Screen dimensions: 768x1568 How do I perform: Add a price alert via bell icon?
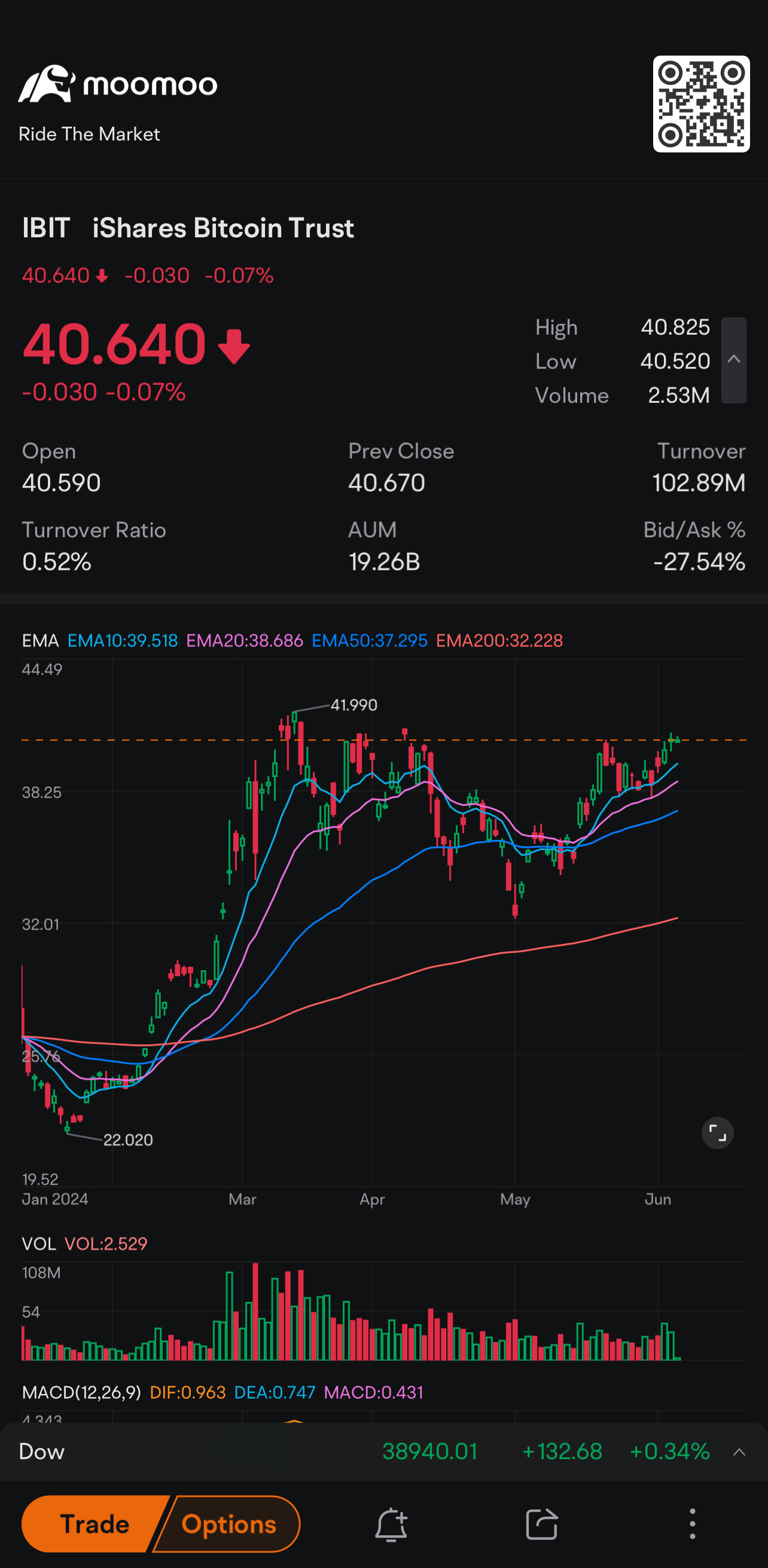[391, 1525]
